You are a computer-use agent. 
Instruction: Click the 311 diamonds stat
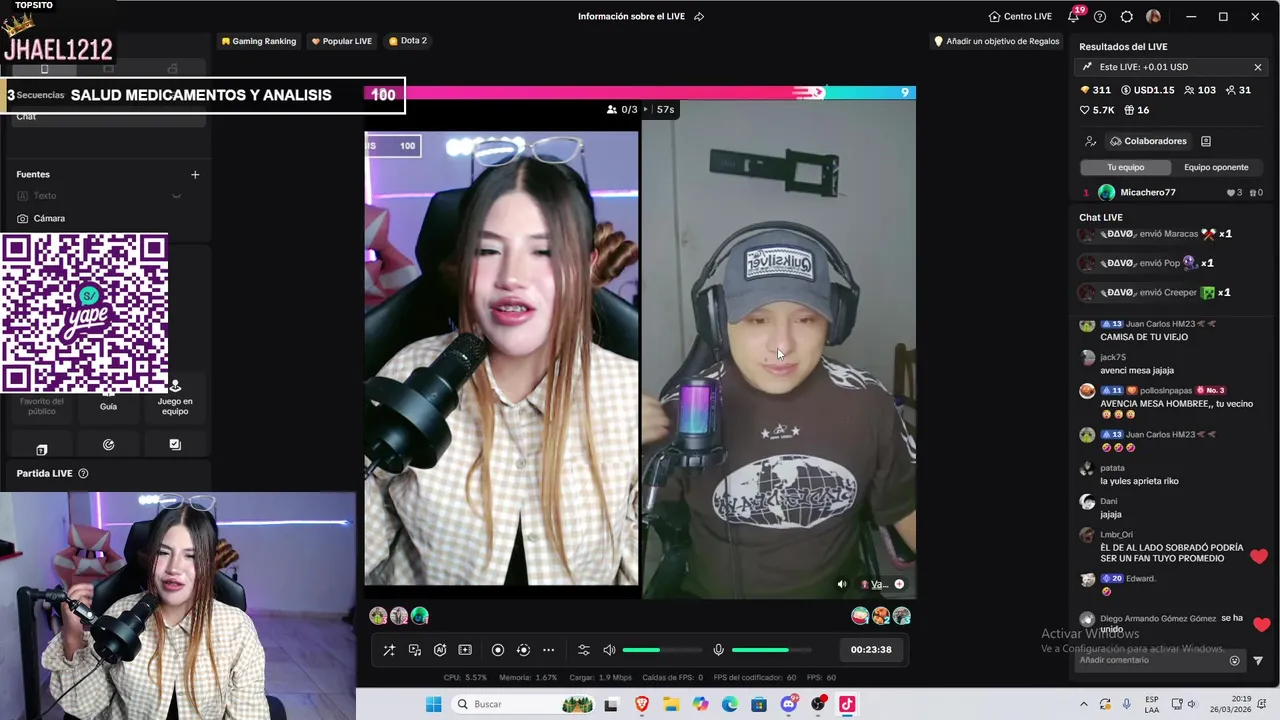(1096, 90)
